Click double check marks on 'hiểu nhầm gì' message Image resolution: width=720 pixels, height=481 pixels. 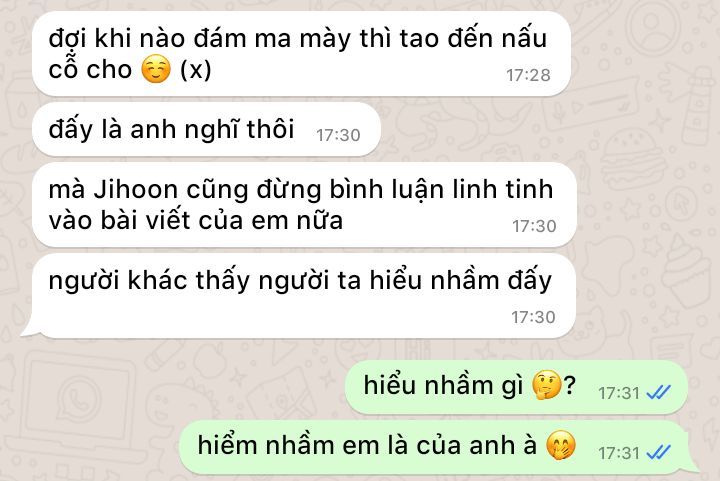[658, 393]
